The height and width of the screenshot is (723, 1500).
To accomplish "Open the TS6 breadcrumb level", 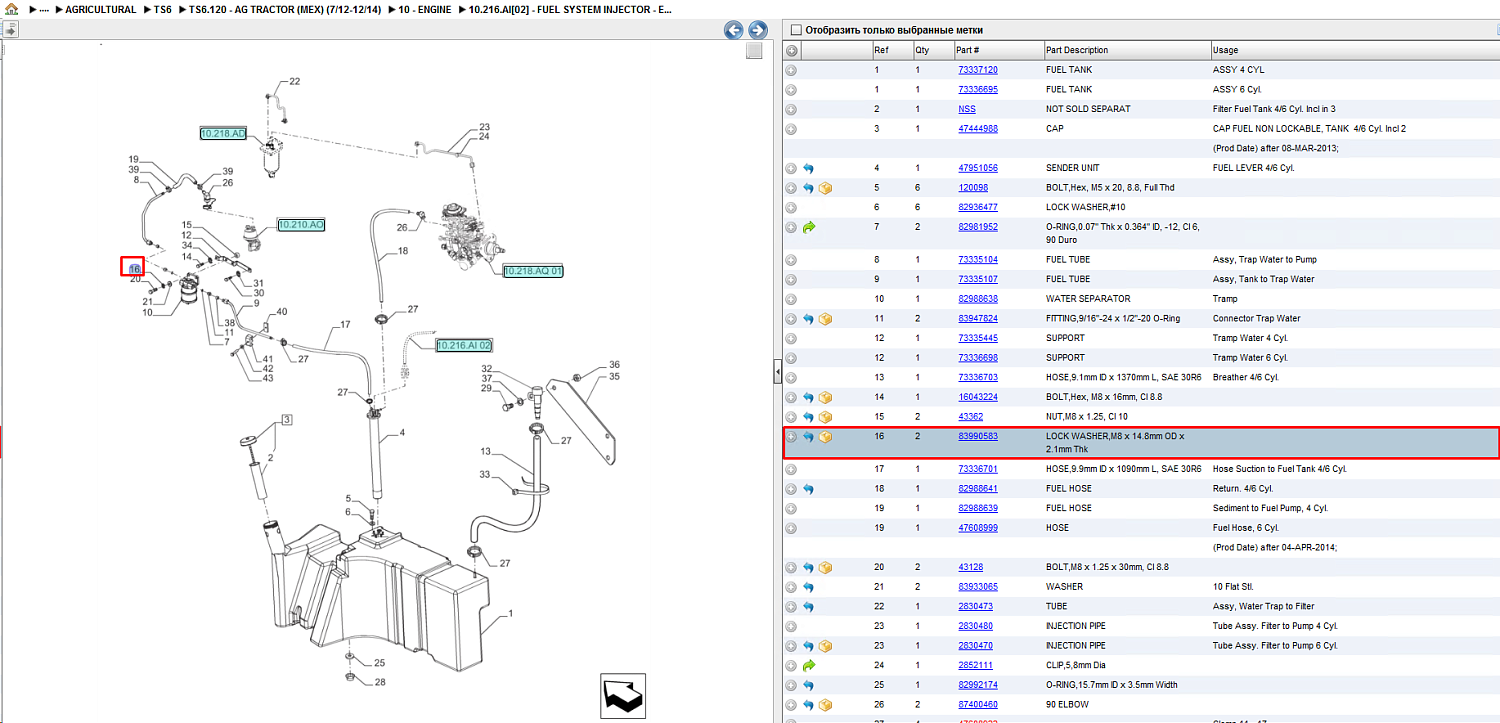I will (x=163, y=9).
